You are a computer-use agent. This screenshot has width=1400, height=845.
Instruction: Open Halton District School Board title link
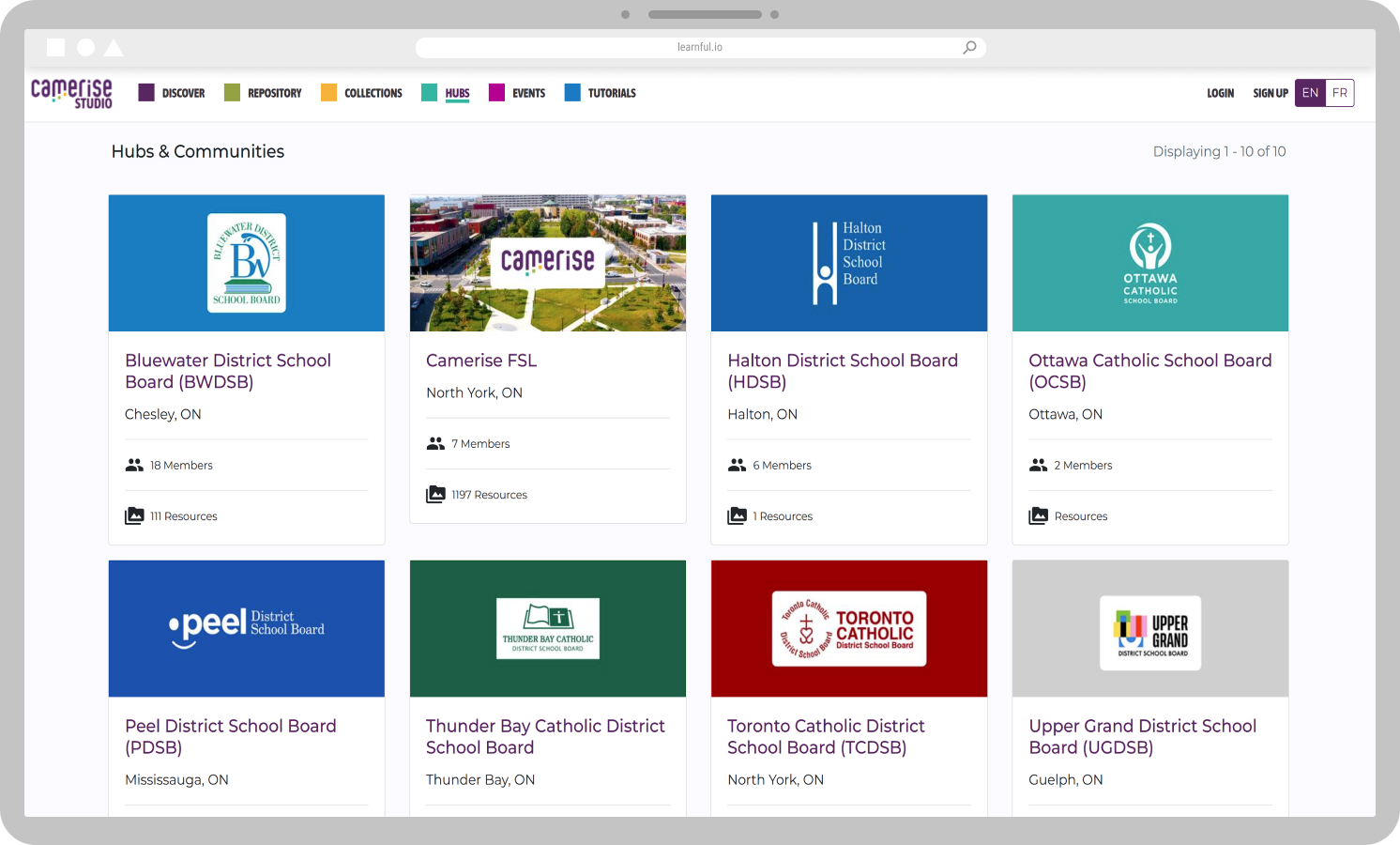click(x=843, y=371)
